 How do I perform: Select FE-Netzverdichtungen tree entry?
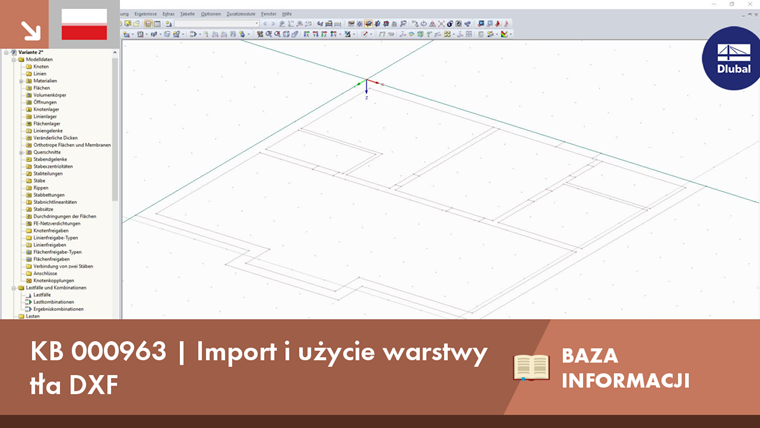coord(57,223)
